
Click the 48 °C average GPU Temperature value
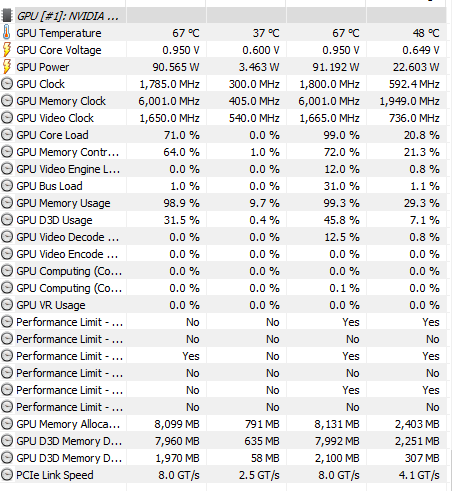click(426, 33)
